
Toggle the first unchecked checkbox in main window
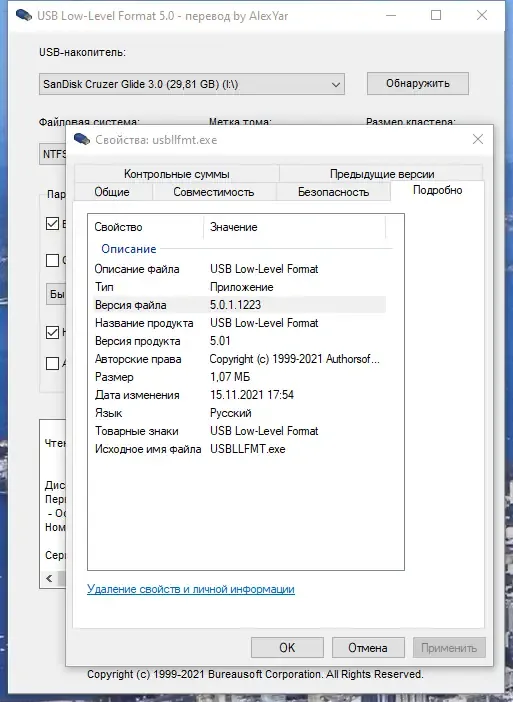[52, 260]
